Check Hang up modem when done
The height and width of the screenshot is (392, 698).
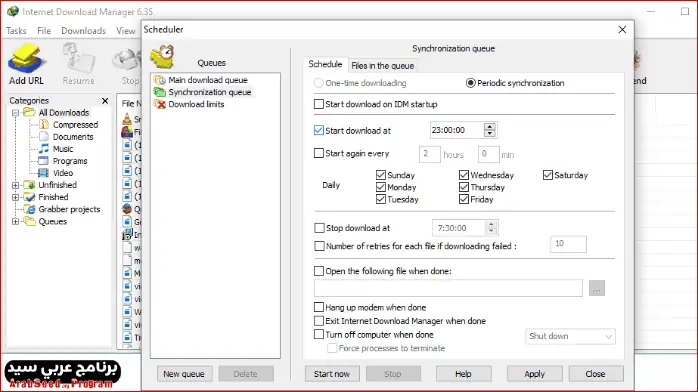point(319,307)
